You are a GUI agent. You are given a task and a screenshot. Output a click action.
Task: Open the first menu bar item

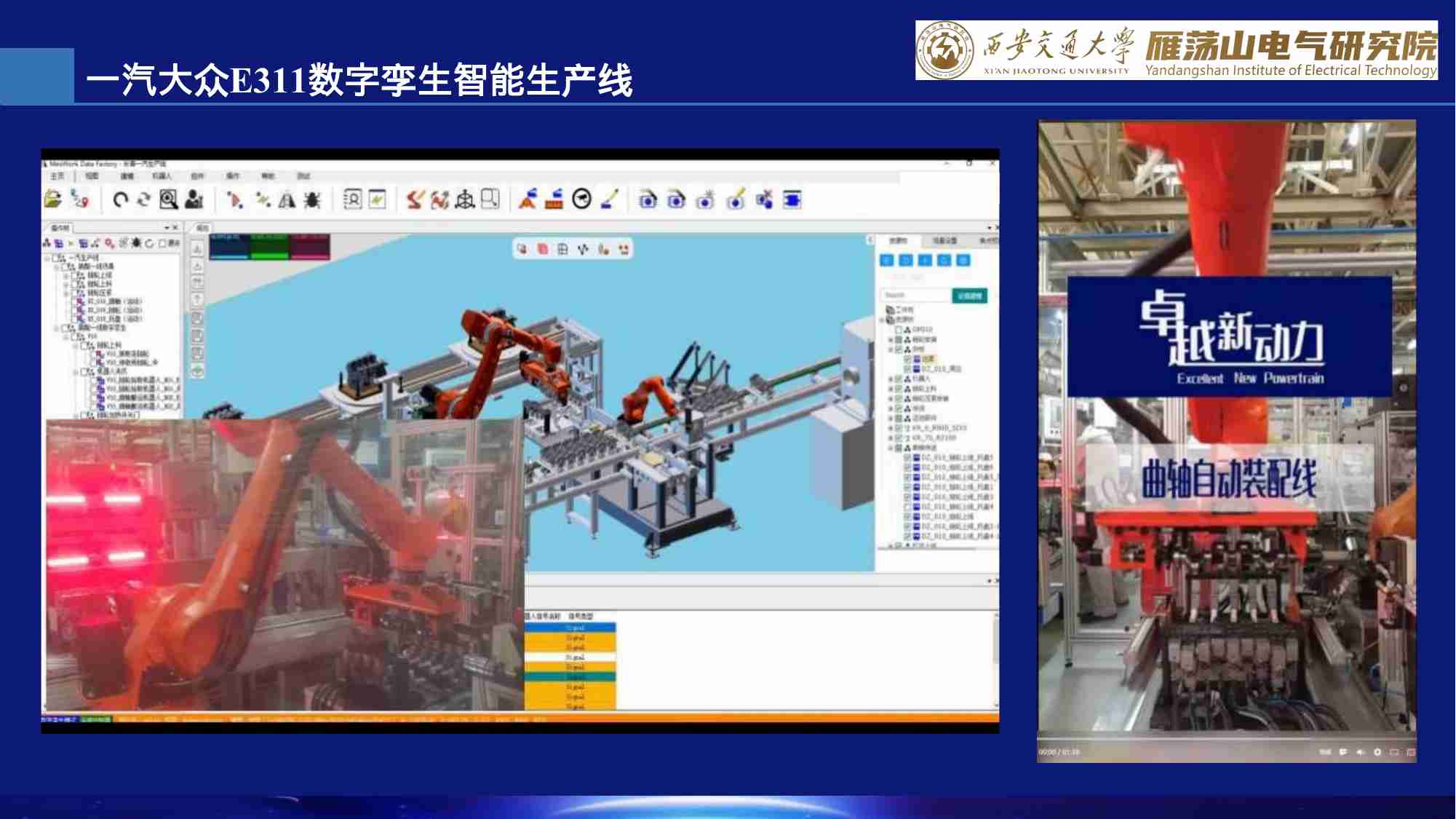[x=57, y=176]
